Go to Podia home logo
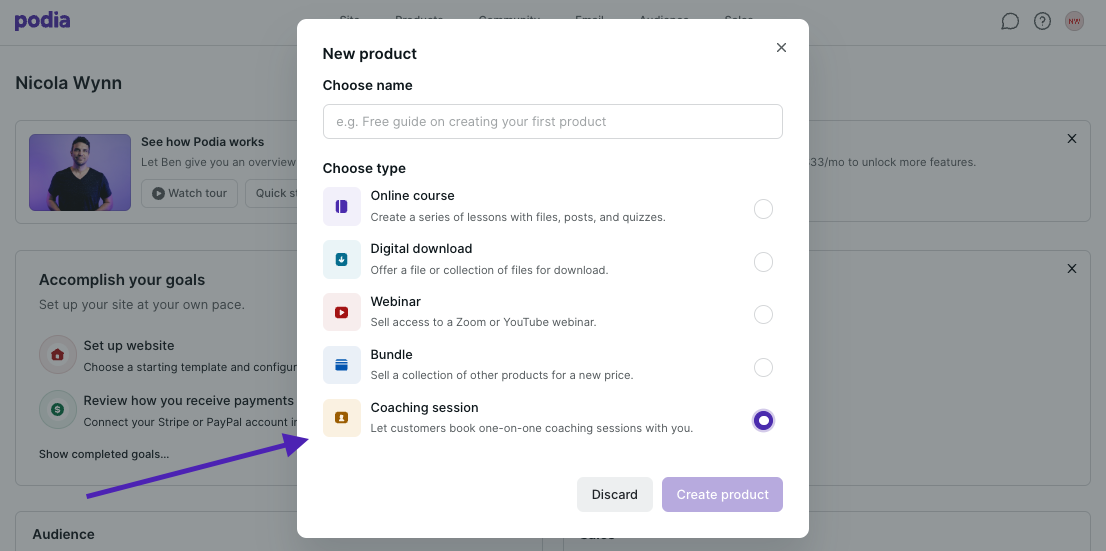1106x551 pixels. click(43, 21)
